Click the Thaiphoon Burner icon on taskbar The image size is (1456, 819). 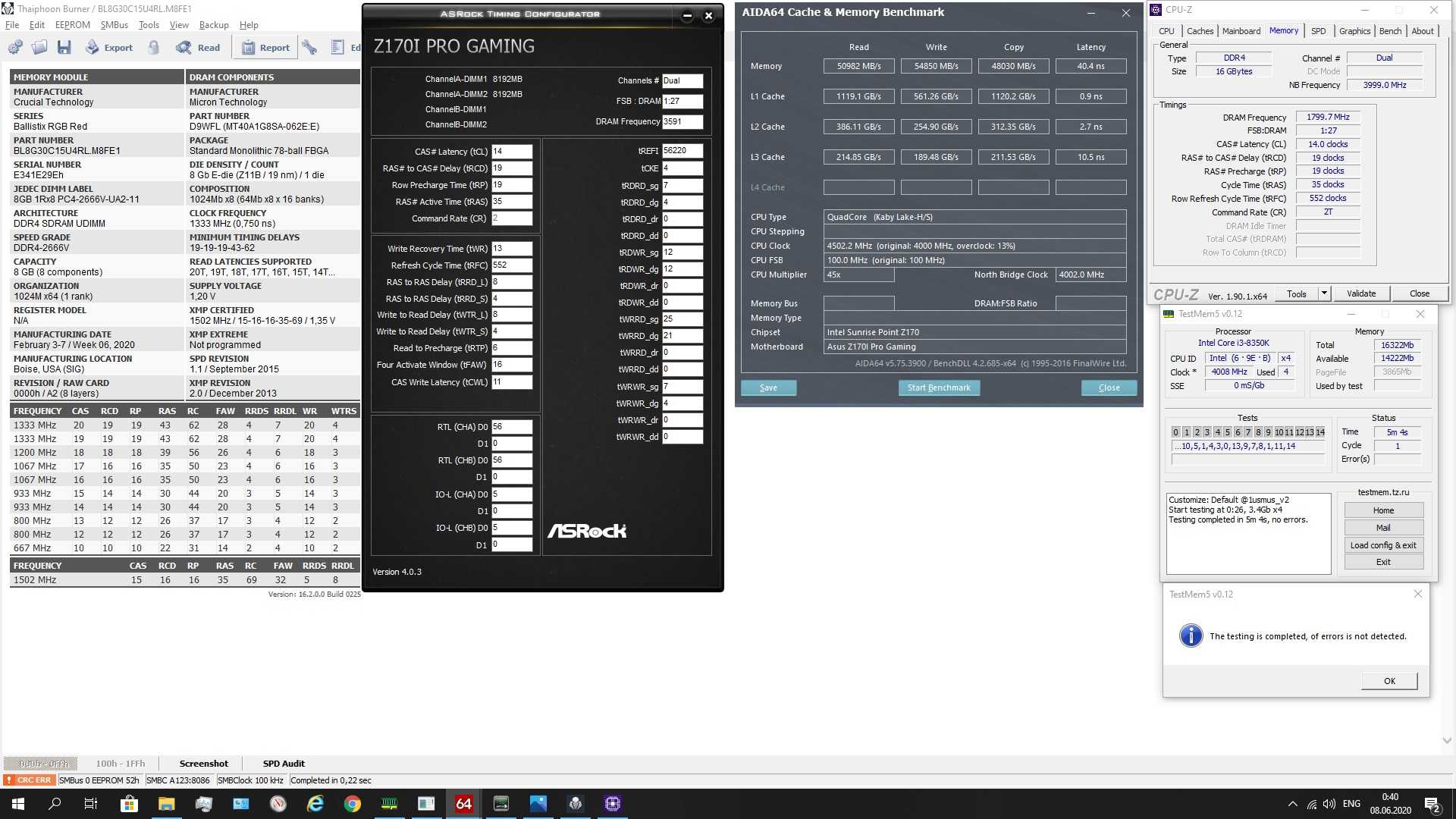(x=575, y=804)
